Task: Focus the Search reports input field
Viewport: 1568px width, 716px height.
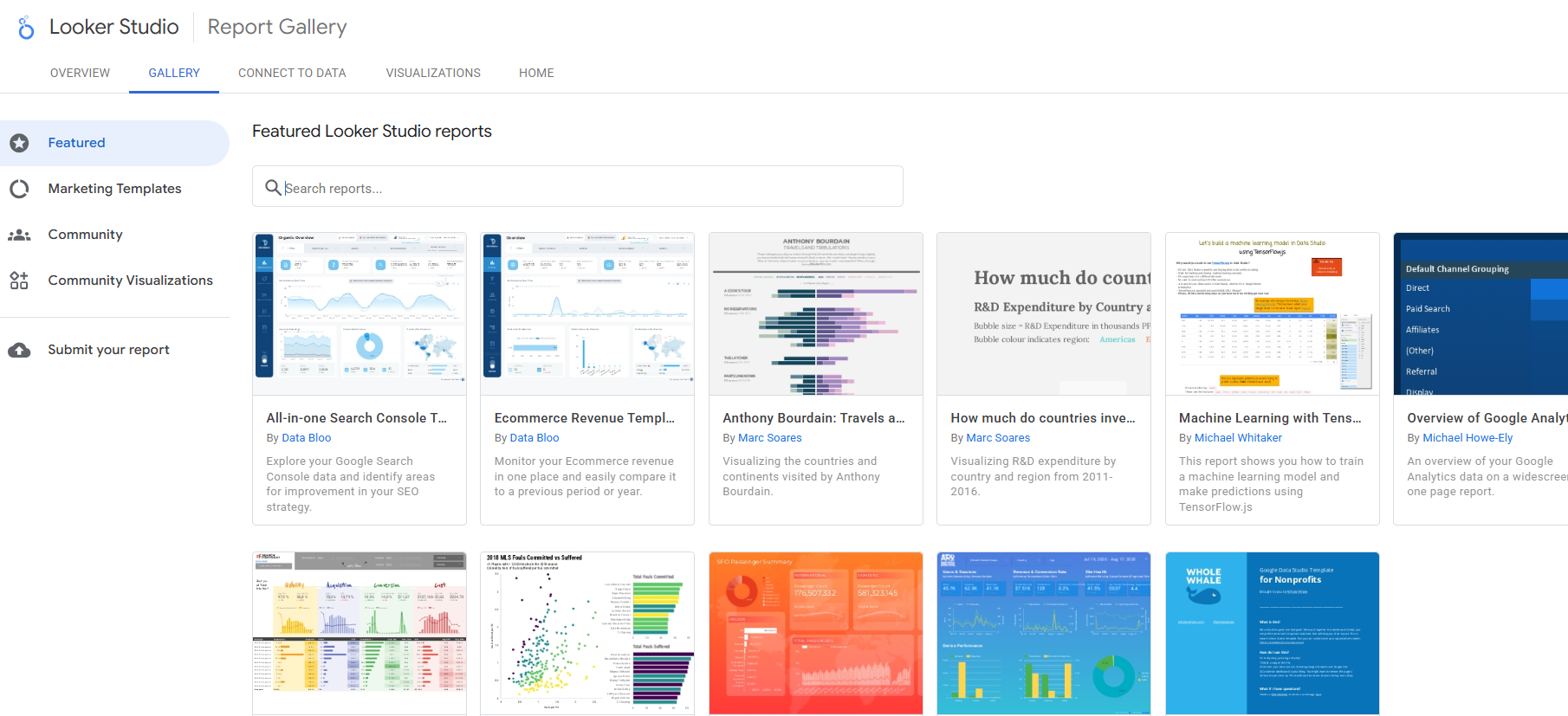Action: coord(578,186)
